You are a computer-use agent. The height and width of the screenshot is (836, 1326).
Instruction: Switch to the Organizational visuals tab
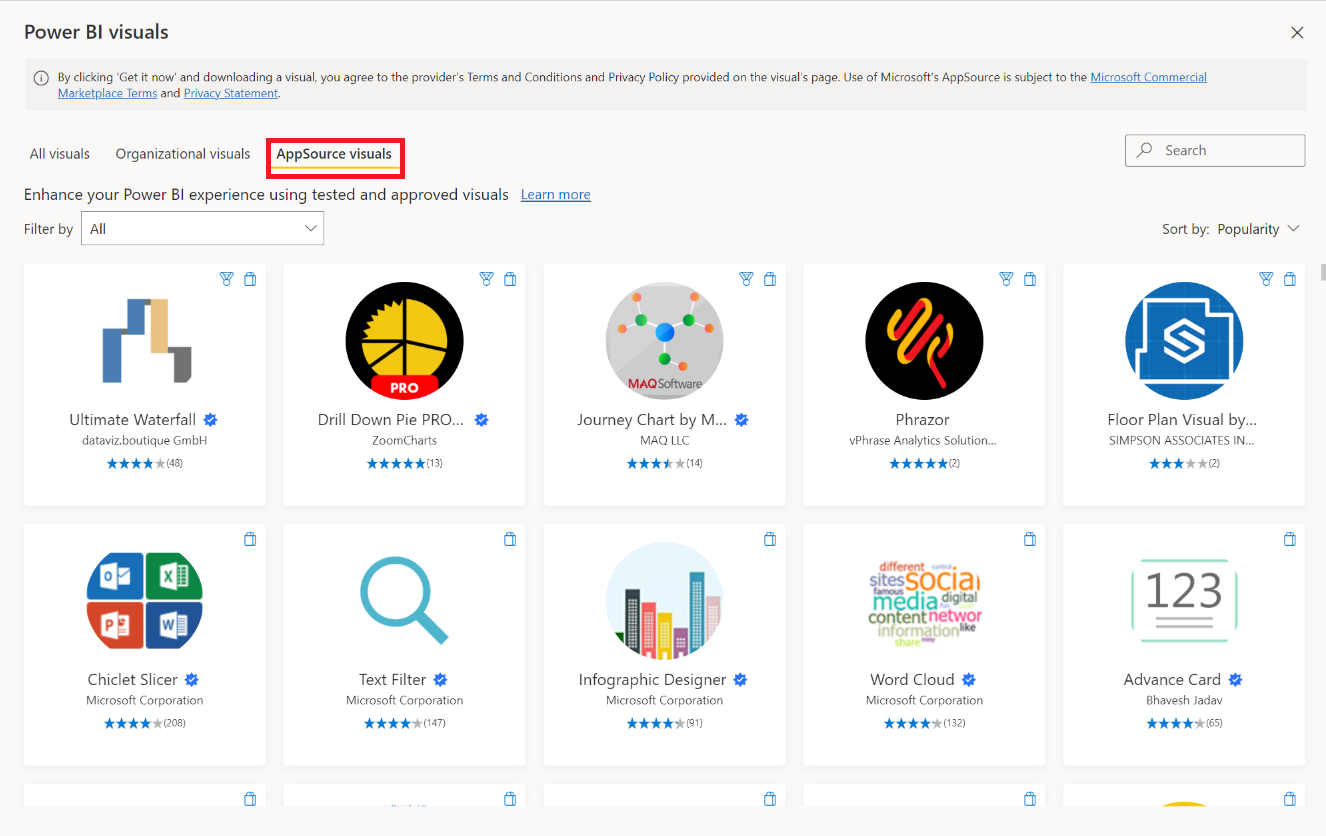[182, 153]
